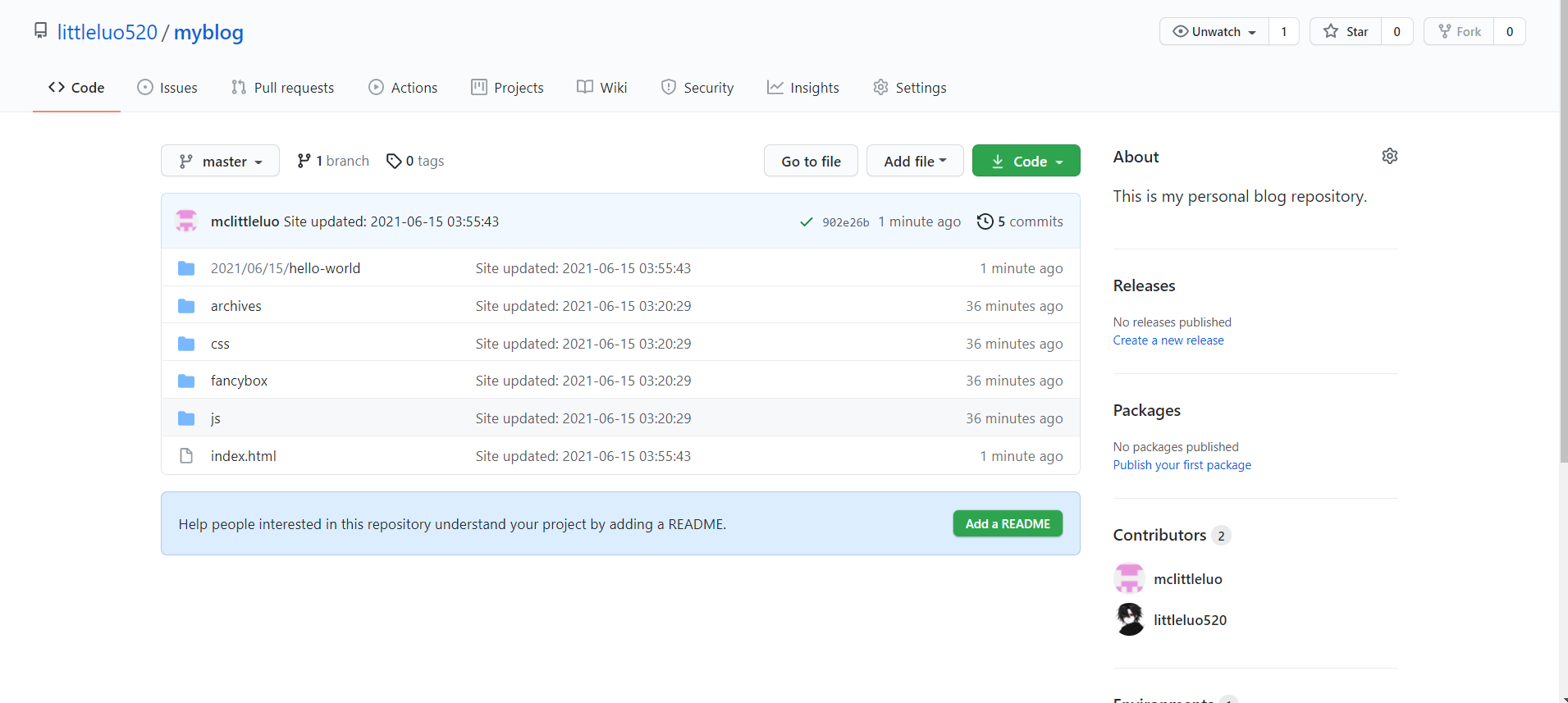View tags via the 0 tags icon

[x=394, y=162]
